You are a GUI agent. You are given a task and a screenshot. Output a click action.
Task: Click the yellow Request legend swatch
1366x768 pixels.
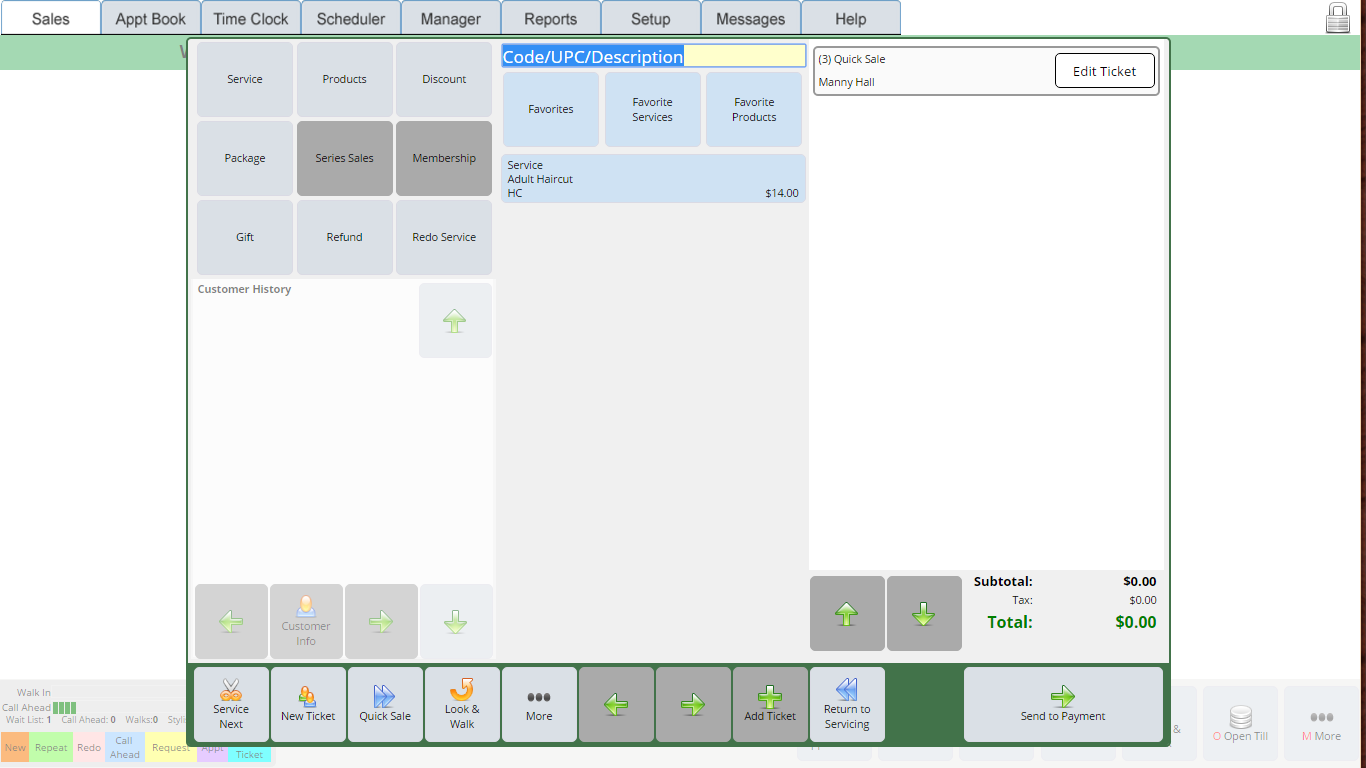point(171,747)
